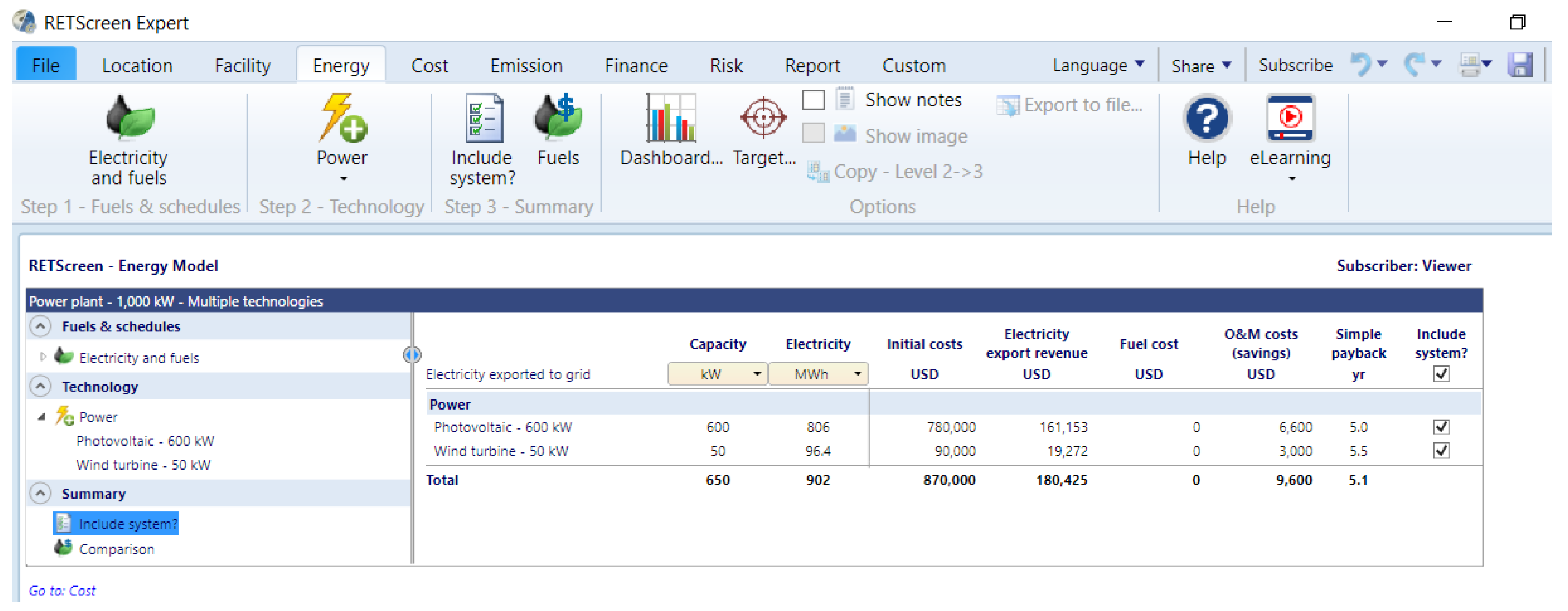This screenshot has width=1568, height=611.
Task: Open the kW capacity units dropdown
Action: pyautogui.click(x=717, y=374)
